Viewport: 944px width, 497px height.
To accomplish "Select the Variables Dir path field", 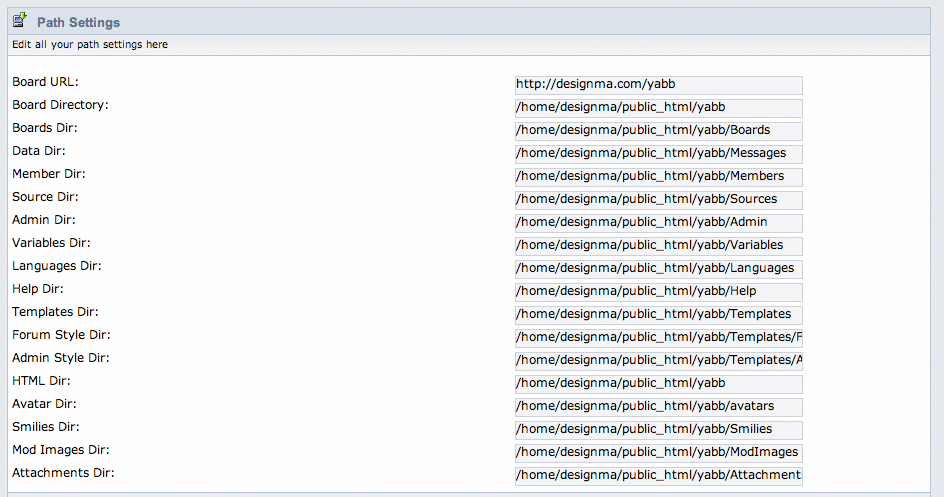I will [x=658, y=246].
